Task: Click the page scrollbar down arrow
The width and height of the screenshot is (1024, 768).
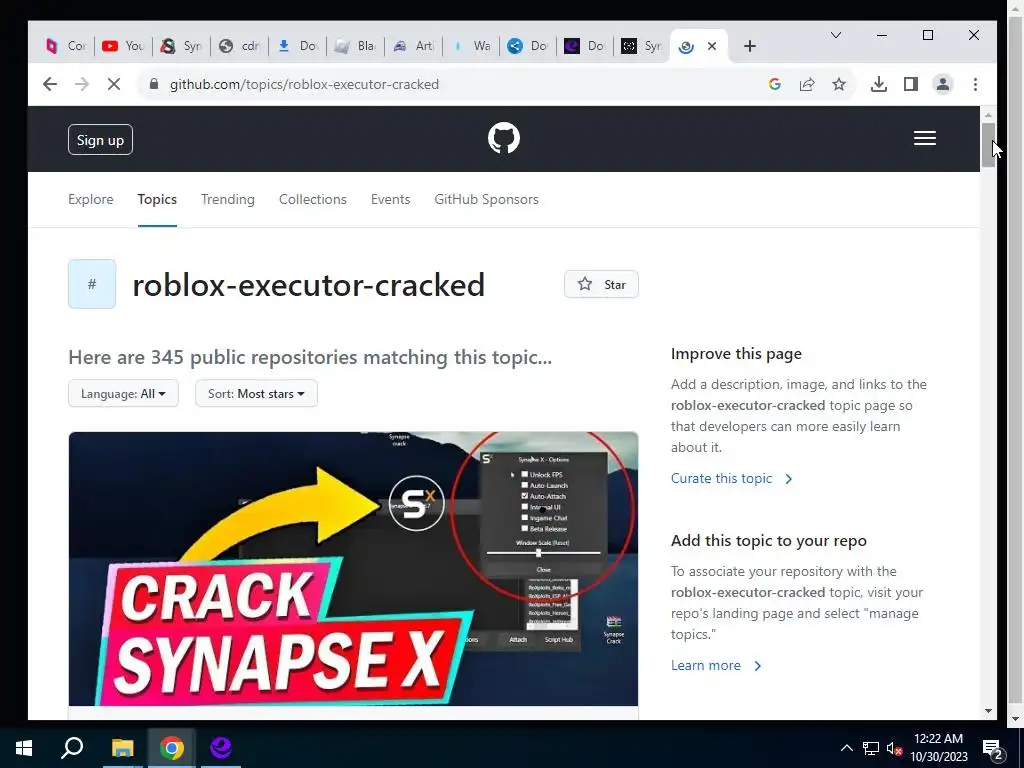Action: click(x=988, y=711)
